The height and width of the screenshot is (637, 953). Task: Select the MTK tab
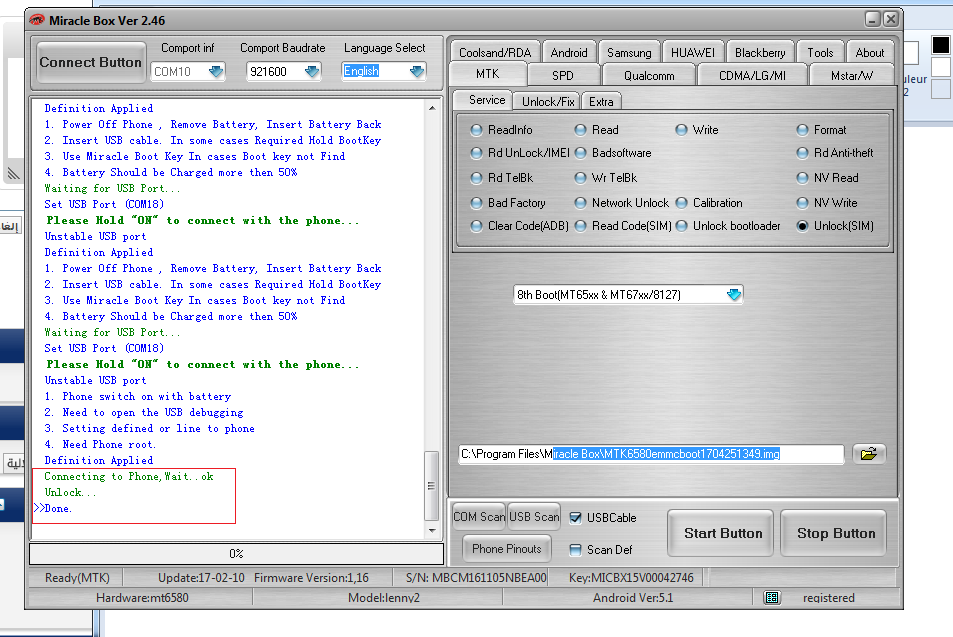click(487, 74)
